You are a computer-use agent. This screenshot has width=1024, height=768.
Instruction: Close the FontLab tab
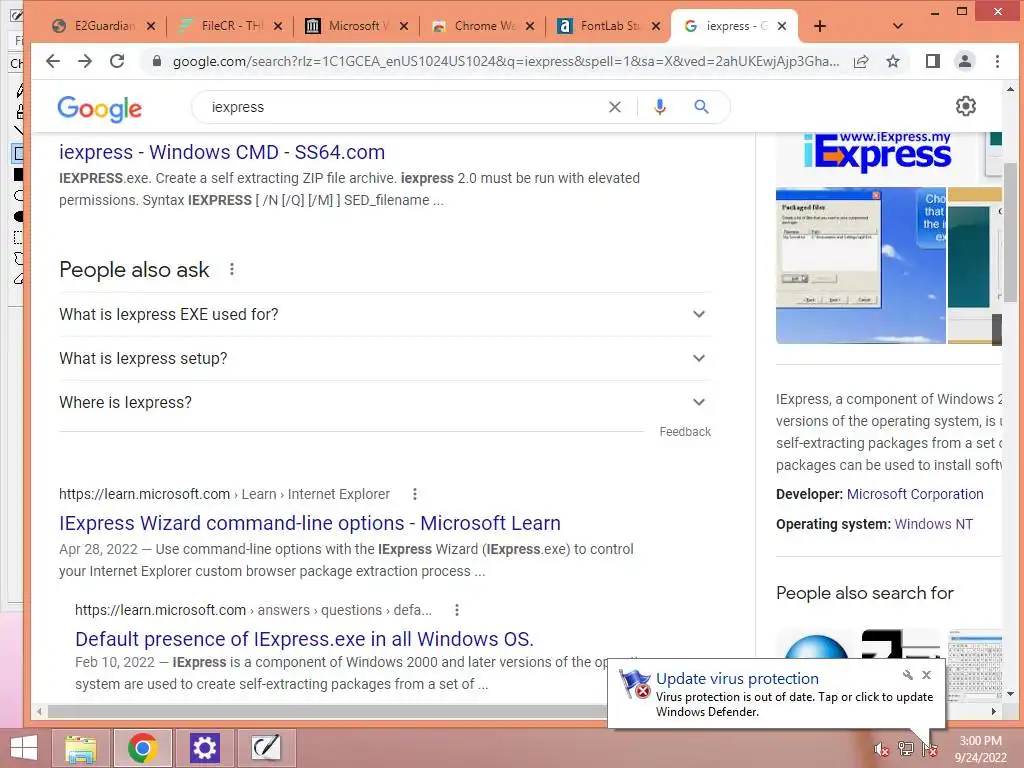(x=656, y=26)
